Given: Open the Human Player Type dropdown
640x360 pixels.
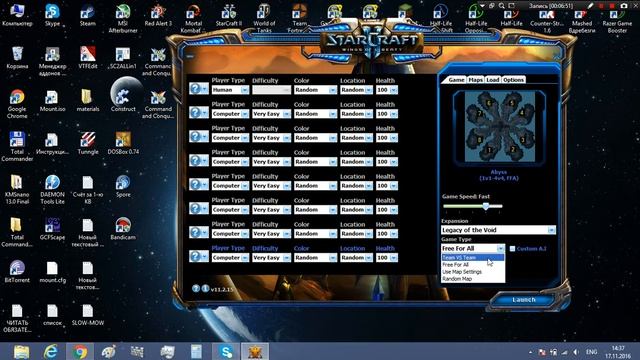Looking at the screenshot, I should tap(230, 90).
